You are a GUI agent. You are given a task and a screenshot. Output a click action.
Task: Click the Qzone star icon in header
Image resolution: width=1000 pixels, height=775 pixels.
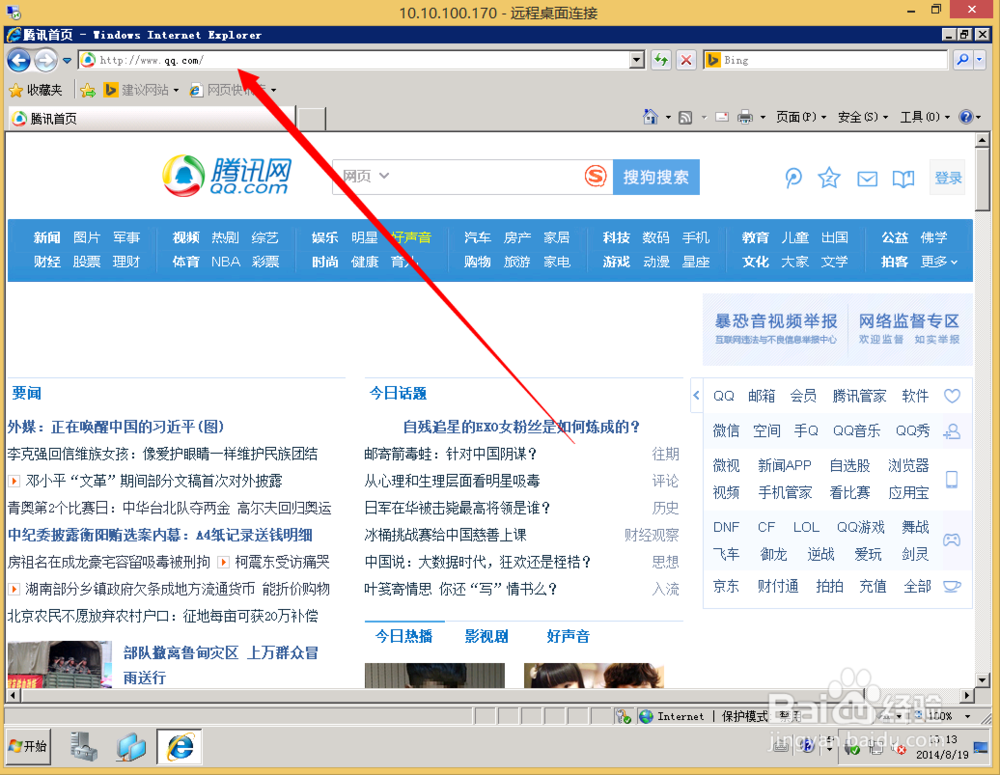pos(829,178)
